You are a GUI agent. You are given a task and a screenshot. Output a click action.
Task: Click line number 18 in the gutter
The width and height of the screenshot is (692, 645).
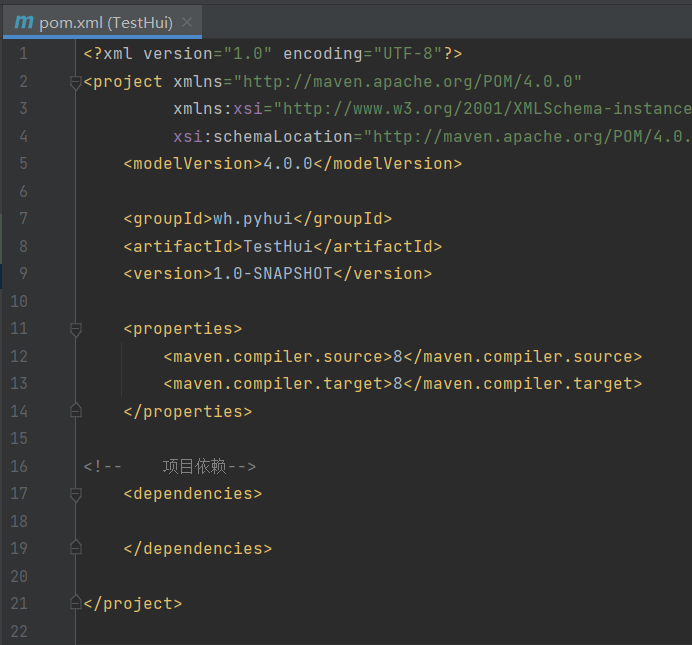pos(19,521)
